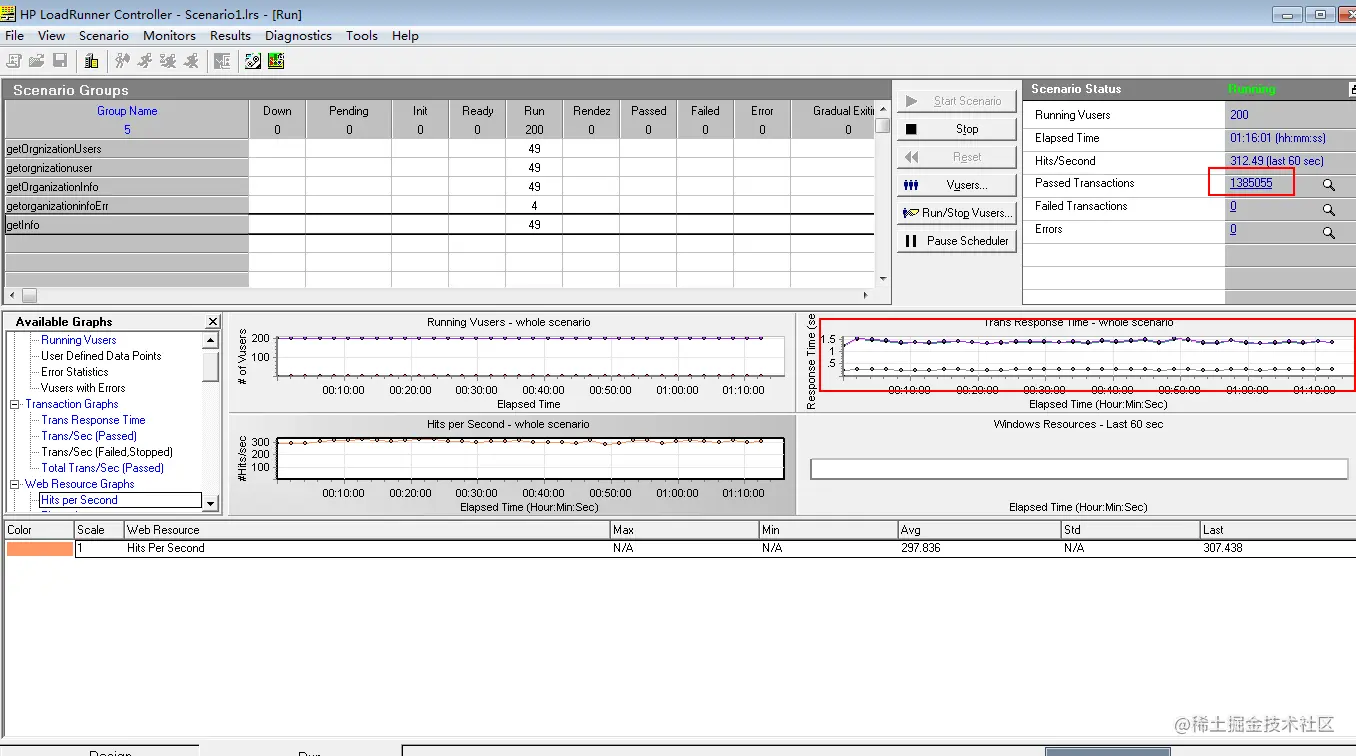This screenshot has height=756, width=1356.
Task: Click the Errors count link
Action: tap(1233, 229)
